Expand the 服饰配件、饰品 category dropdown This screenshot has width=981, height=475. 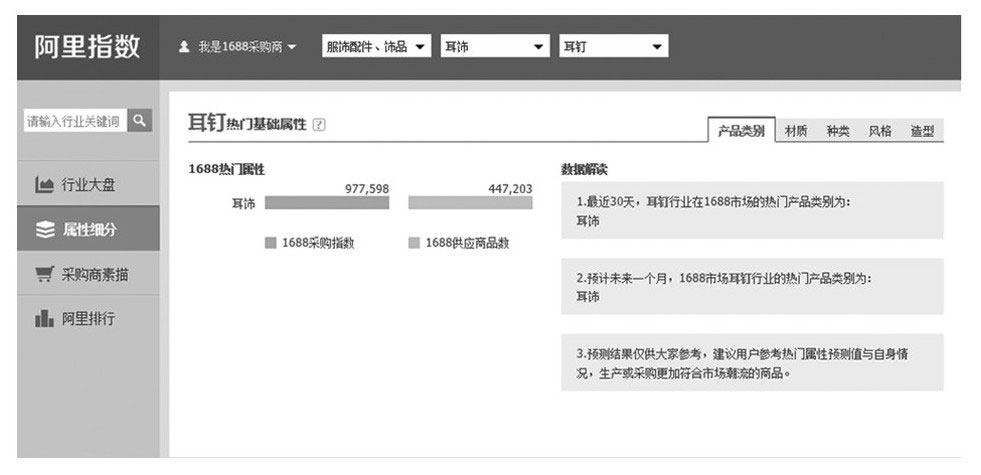(377, 46)
